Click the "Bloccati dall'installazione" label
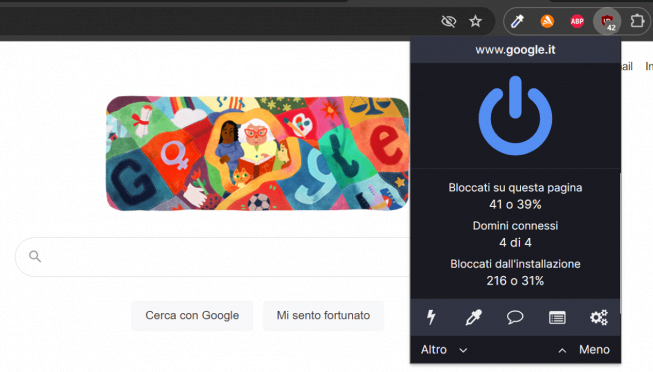 pyautogui.click(x=515, y=264)
